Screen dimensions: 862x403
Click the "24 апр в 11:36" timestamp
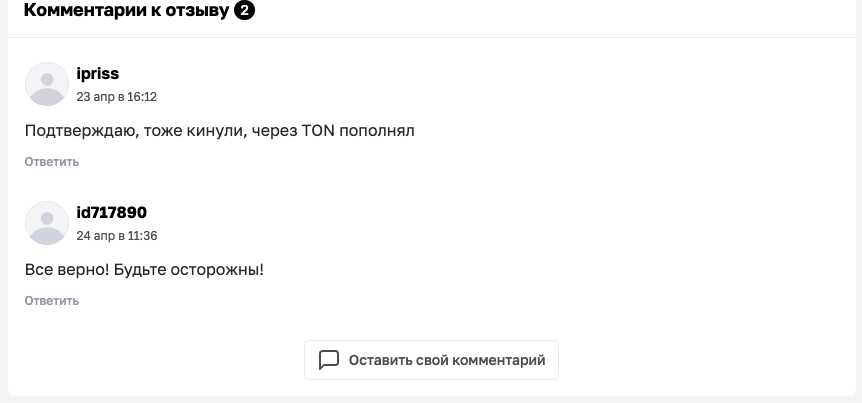tap(116, 236)
